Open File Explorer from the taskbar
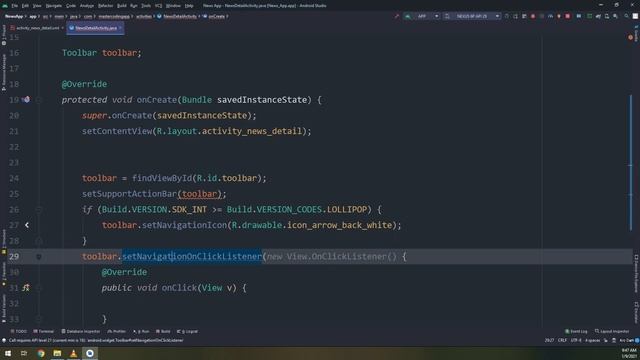 tap(57, 353)
